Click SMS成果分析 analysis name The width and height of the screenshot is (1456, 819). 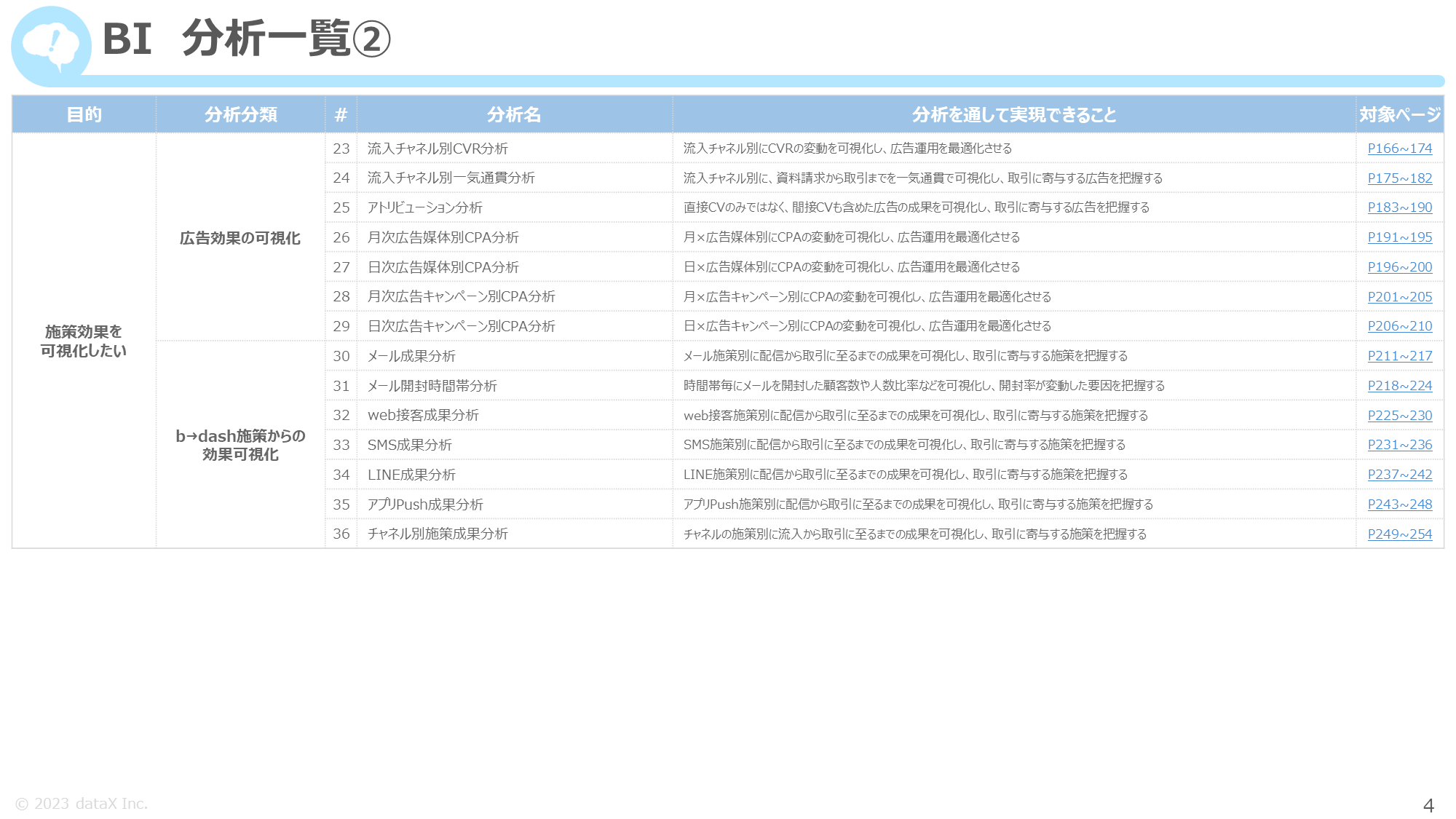(x=409, y=445)
